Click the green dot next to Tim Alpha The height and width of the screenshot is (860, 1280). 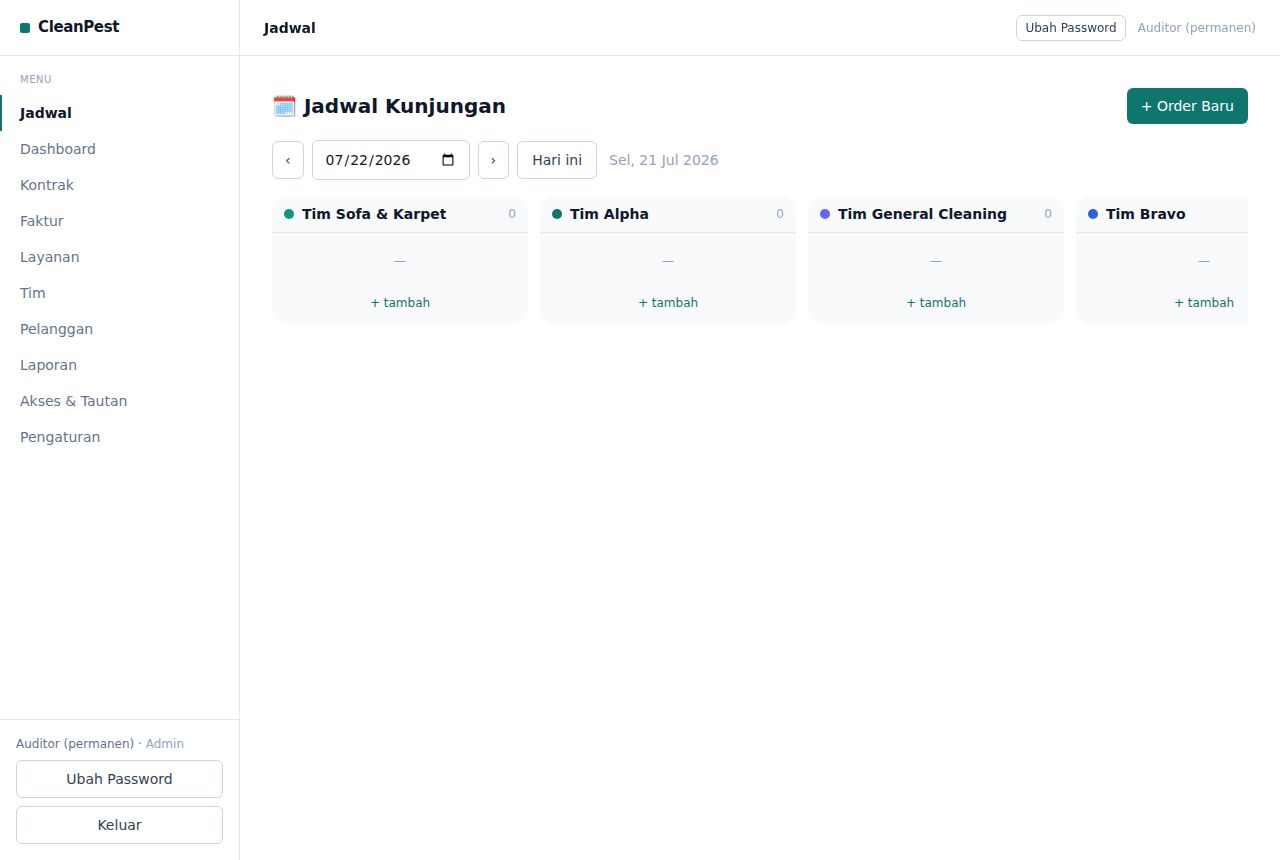557,214
